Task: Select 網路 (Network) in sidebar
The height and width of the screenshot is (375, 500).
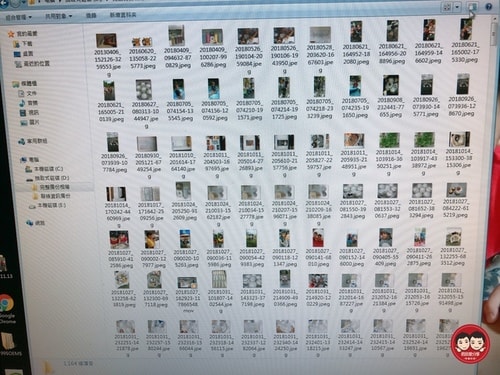Action: [x=36, y=223]
